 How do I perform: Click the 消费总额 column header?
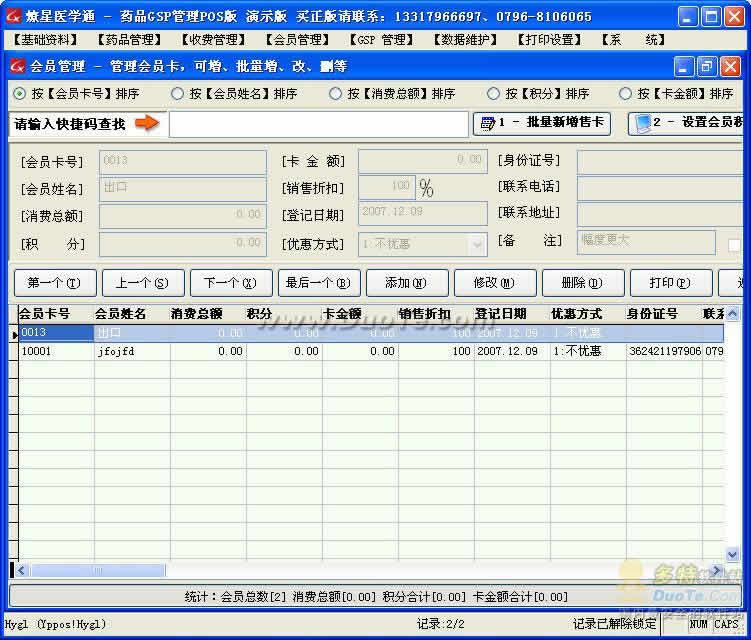[208, 314]
